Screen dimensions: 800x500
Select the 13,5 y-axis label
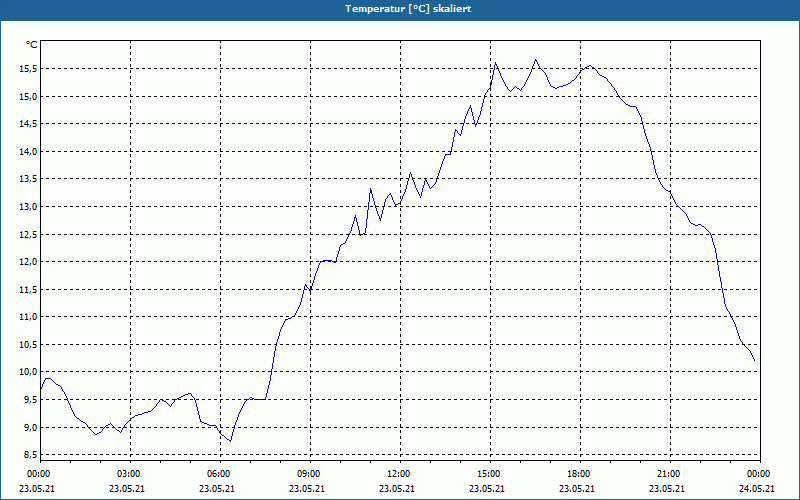tap(28, 179)
